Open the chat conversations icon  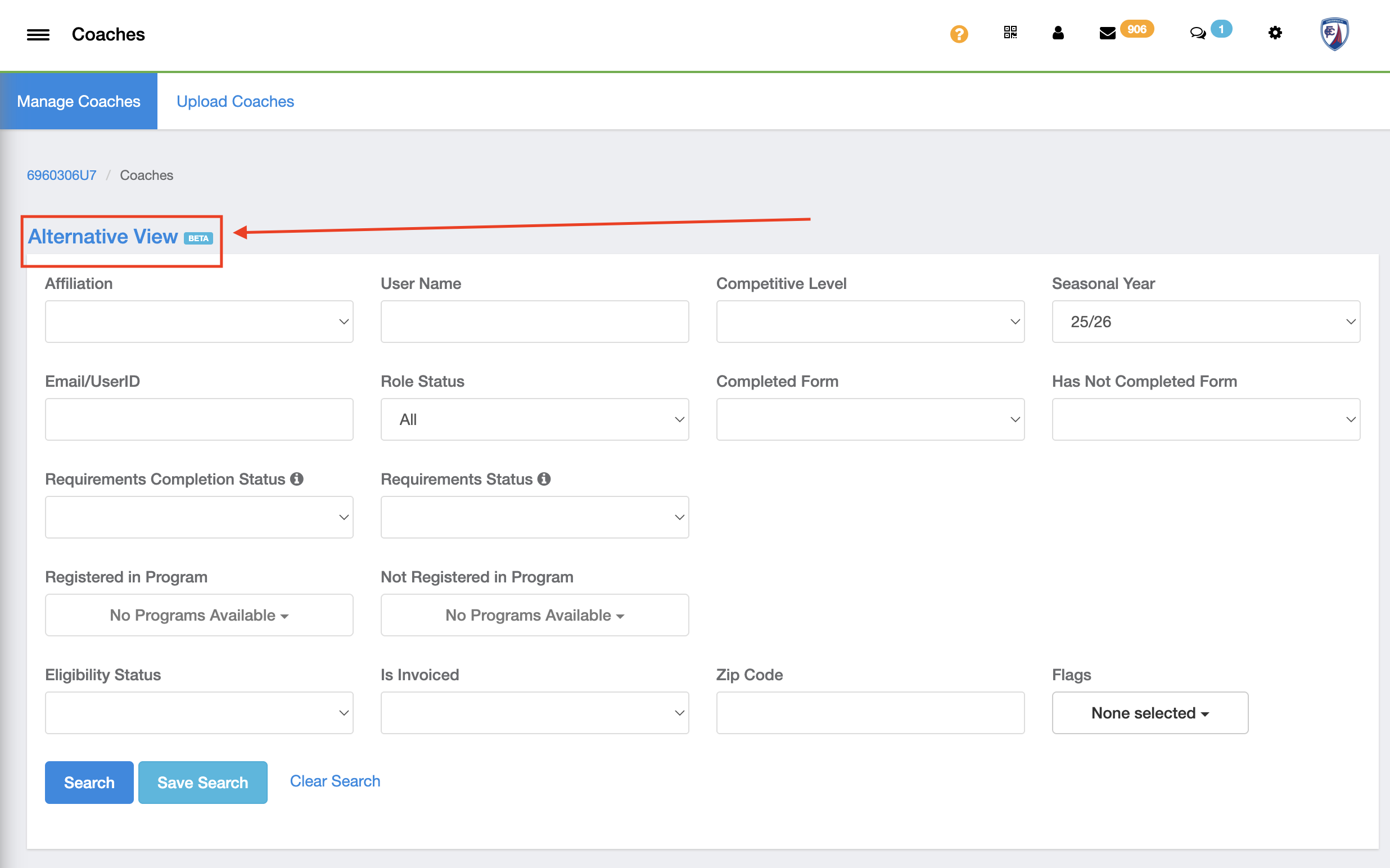tap(1198, 33)
